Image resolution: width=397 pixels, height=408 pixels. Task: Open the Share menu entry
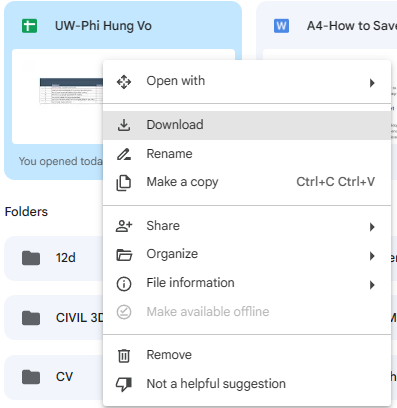(x=247, y=226)
